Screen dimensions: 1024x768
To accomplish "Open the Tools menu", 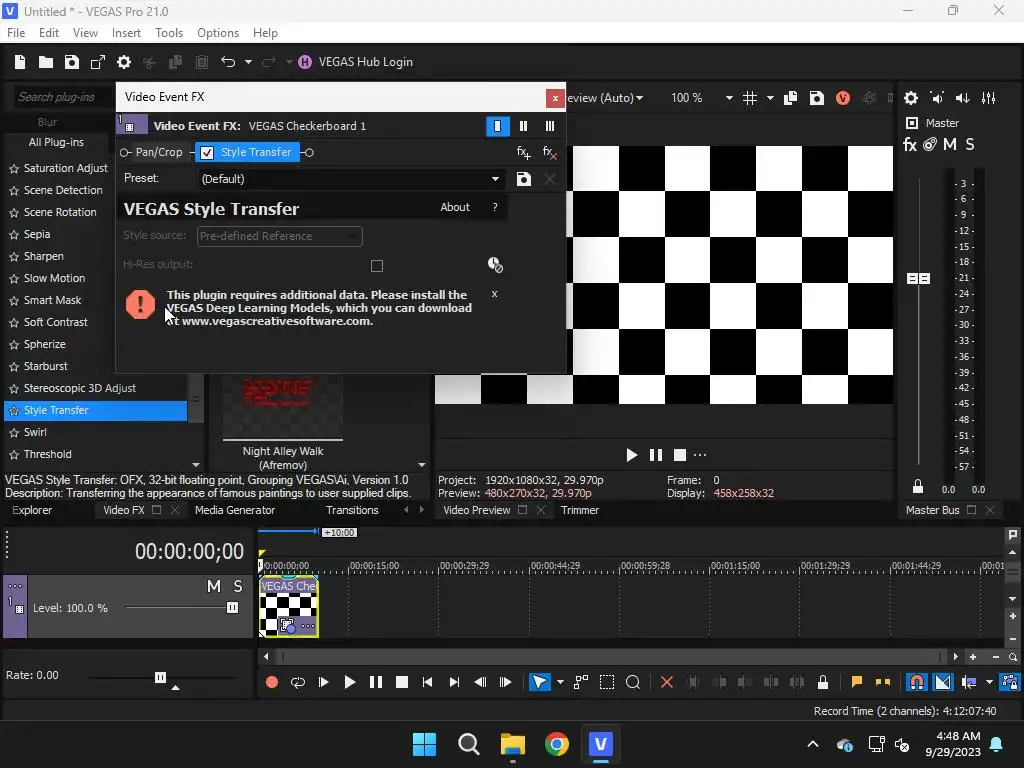I will 168,33.
